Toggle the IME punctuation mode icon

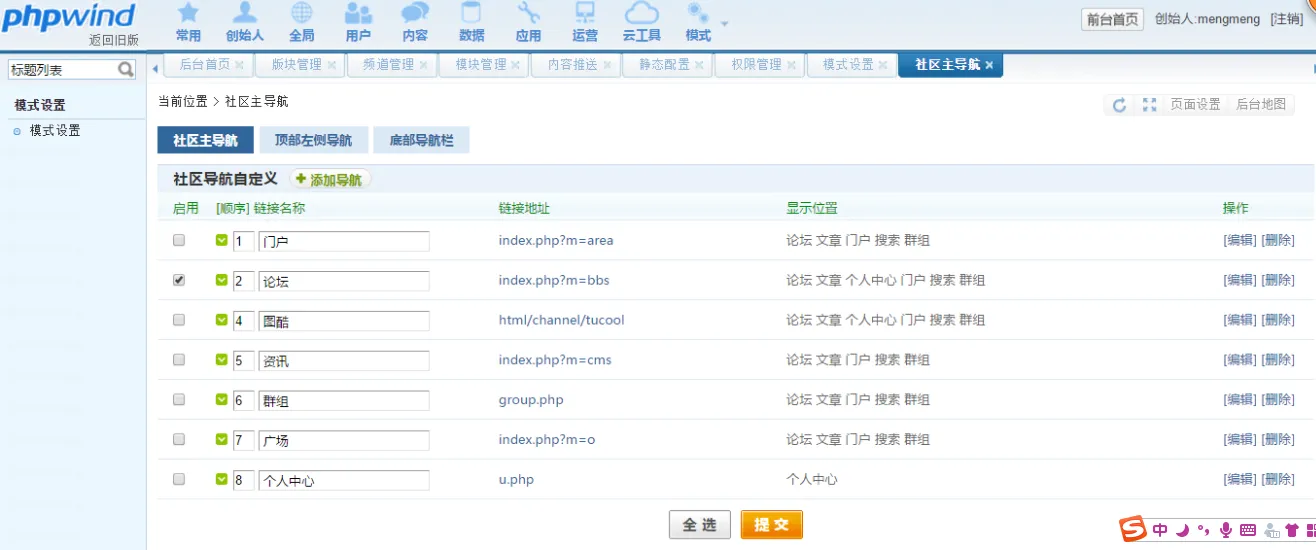(1203, 530)
